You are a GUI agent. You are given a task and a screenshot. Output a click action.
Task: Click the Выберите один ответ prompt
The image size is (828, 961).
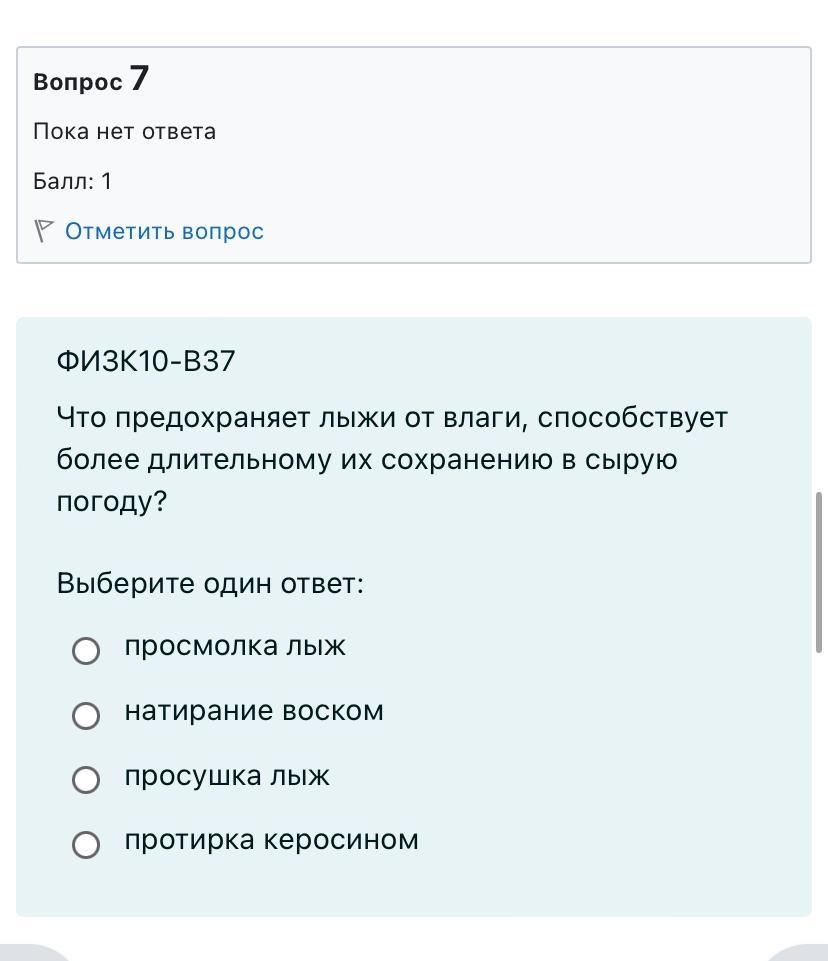click(x=210, y=583)
